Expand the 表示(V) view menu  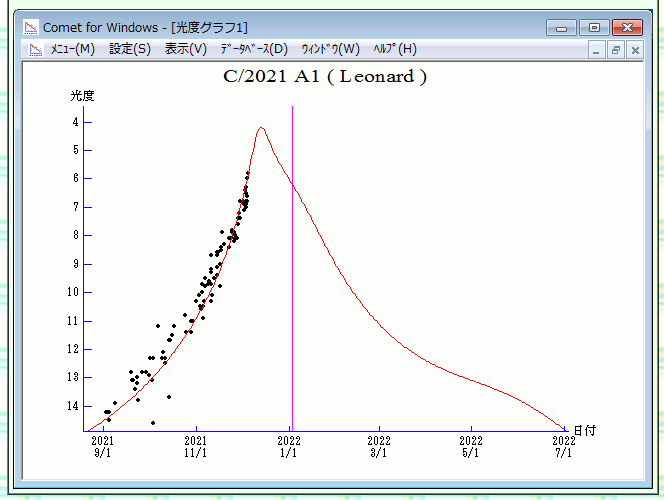coord(186,49)
